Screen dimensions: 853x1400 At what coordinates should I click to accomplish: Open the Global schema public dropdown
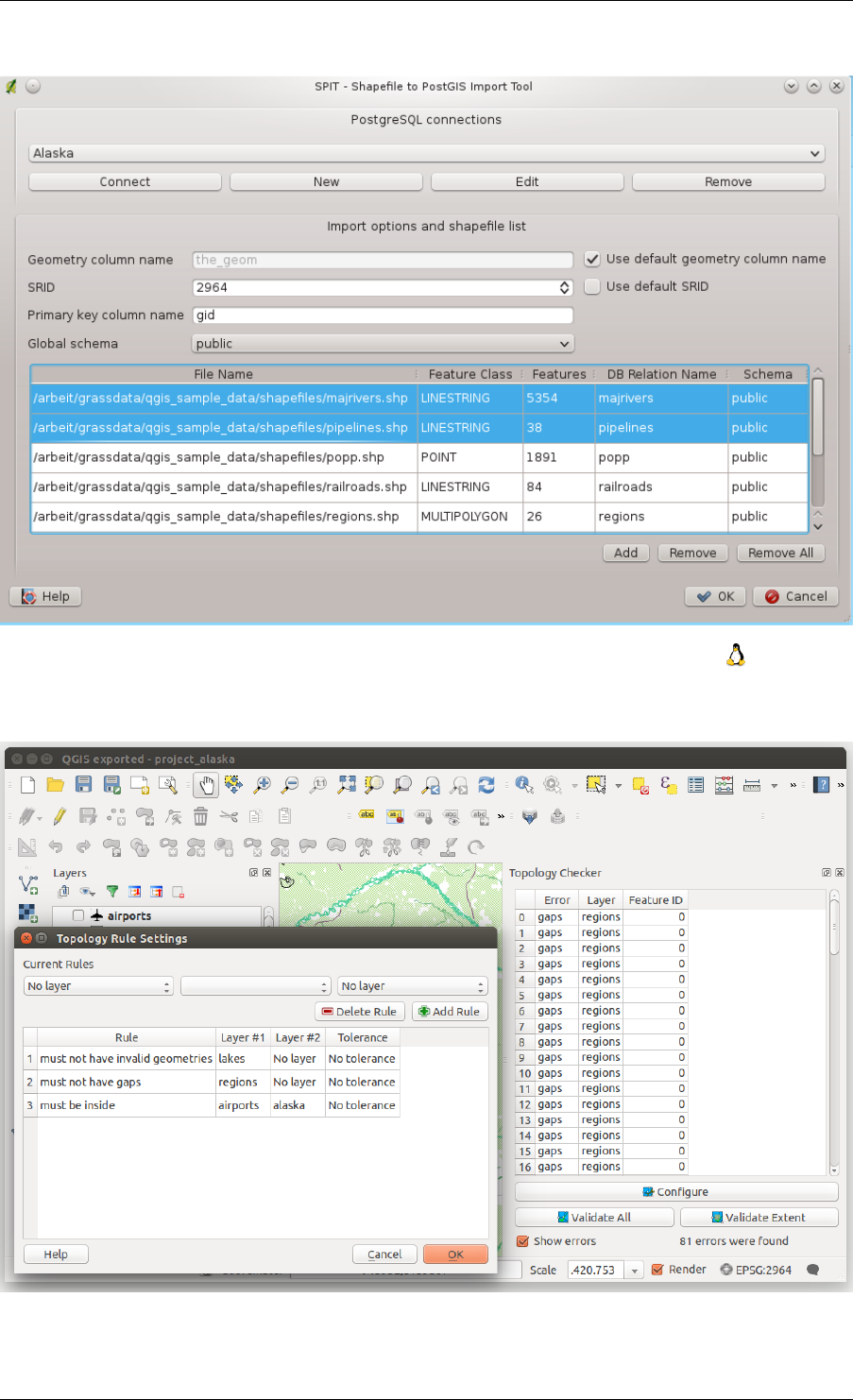[x=383, y=344]
